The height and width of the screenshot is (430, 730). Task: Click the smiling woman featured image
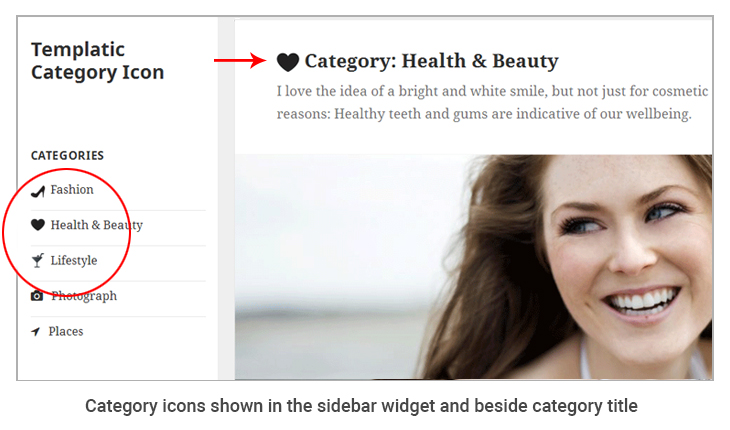(473, 267)
